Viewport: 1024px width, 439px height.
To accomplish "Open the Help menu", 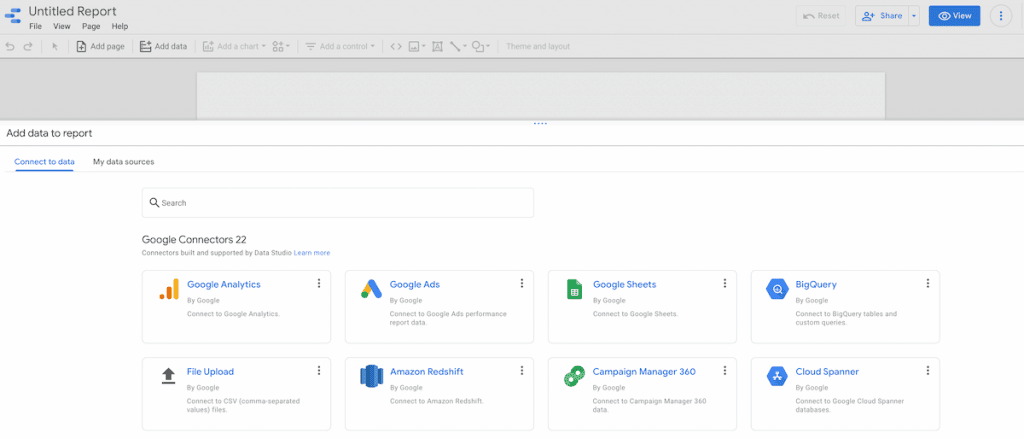I will coord(120,27).
